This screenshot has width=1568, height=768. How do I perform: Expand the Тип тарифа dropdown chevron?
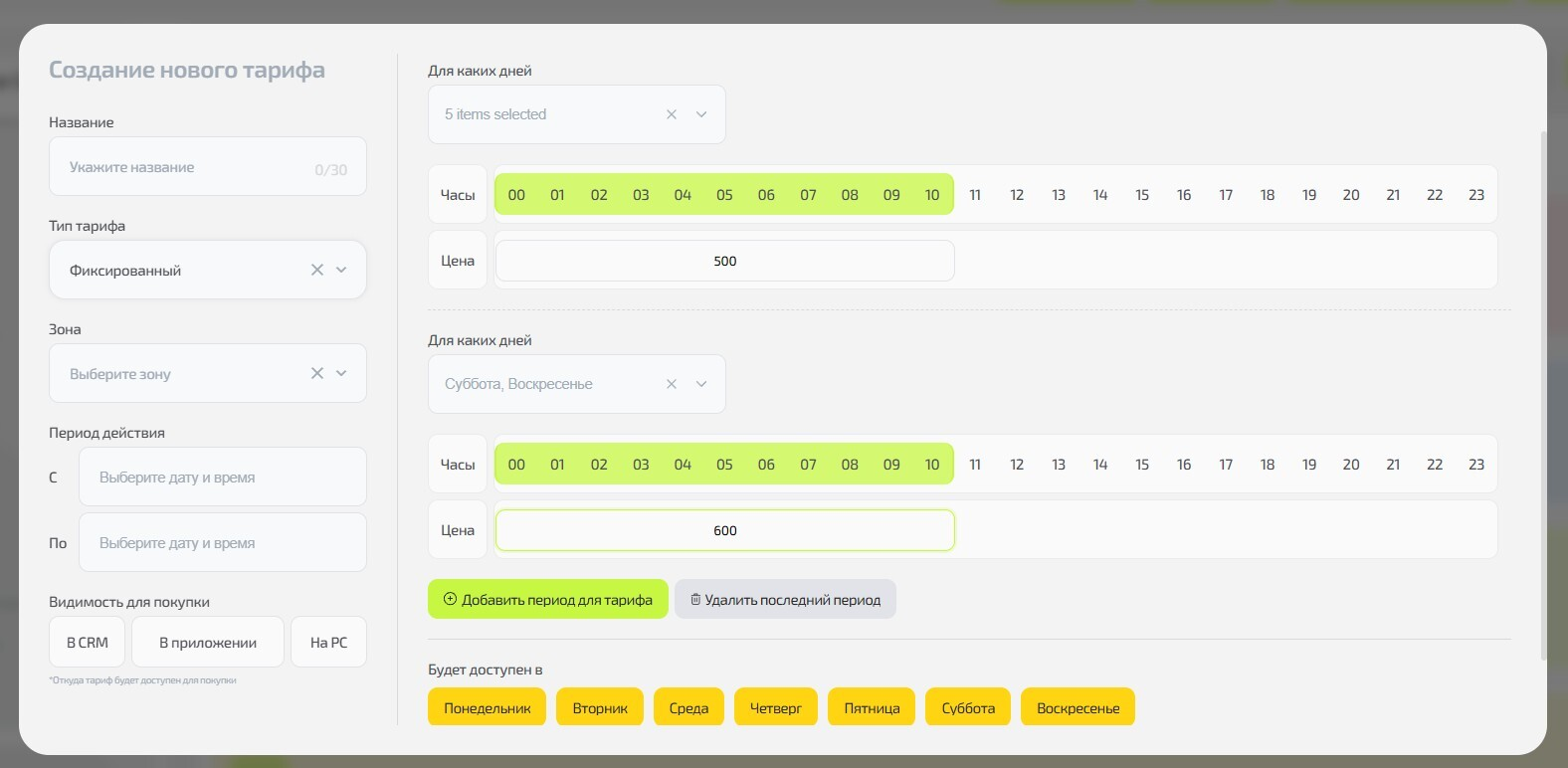(341, 270)
